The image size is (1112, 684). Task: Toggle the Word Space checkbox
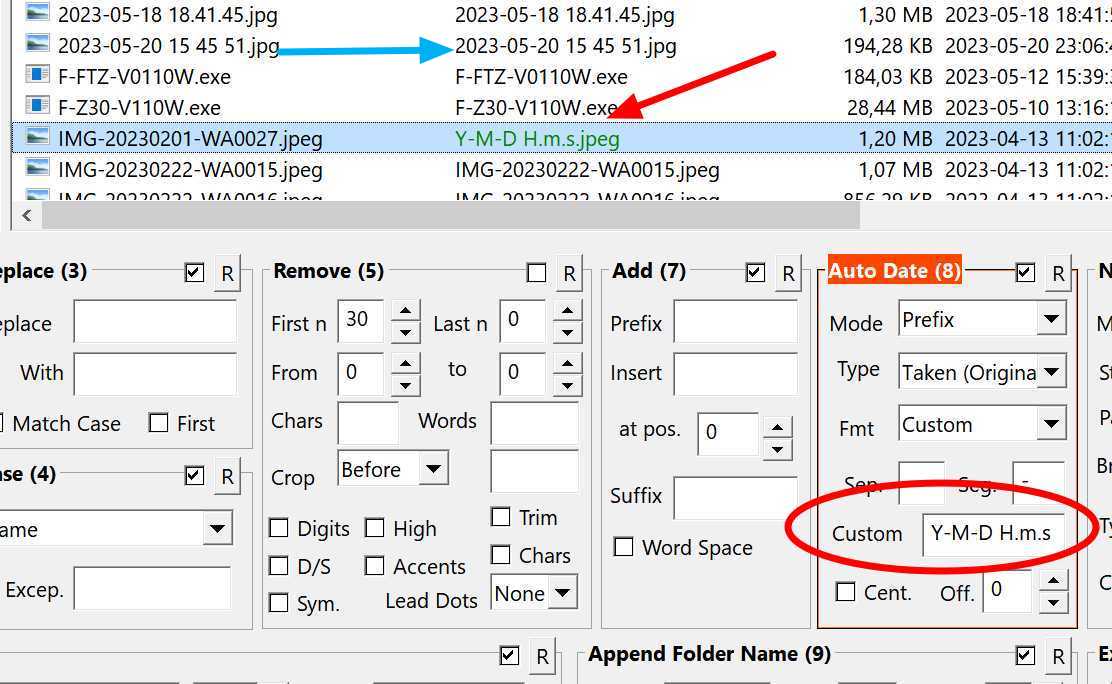click(624, 547)
